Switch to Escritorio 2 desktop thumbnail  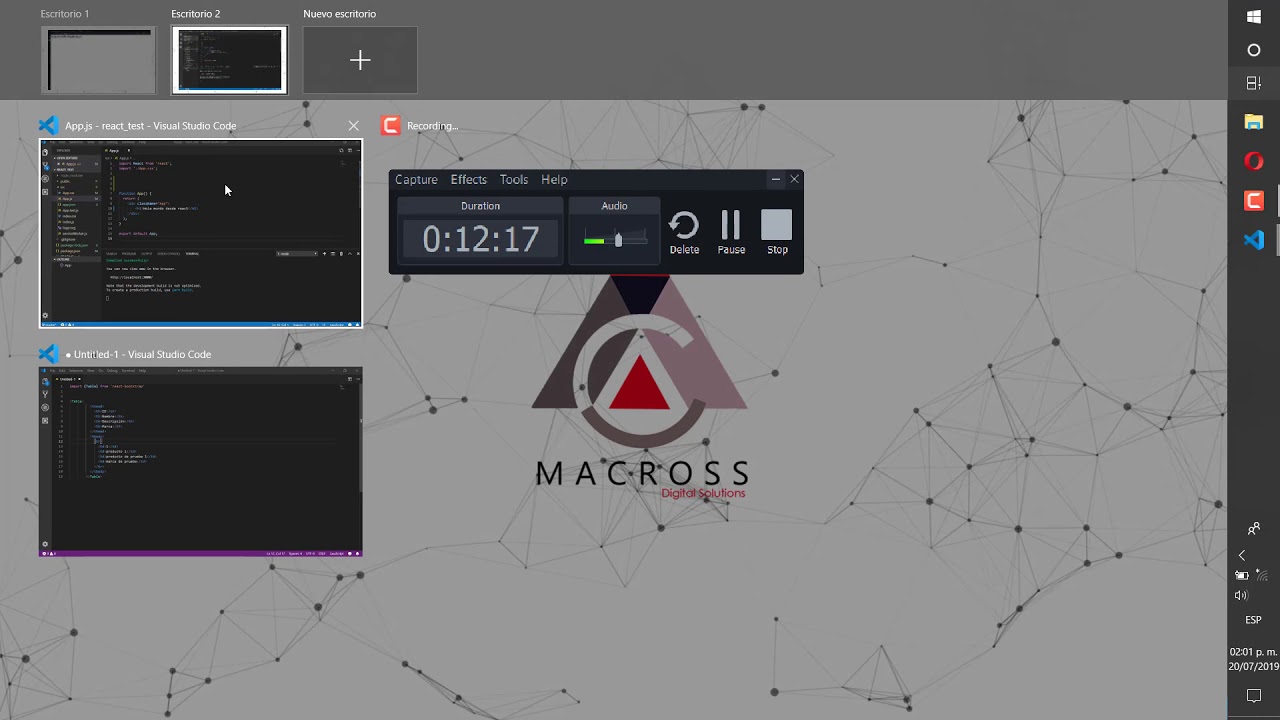pos(229,61)
